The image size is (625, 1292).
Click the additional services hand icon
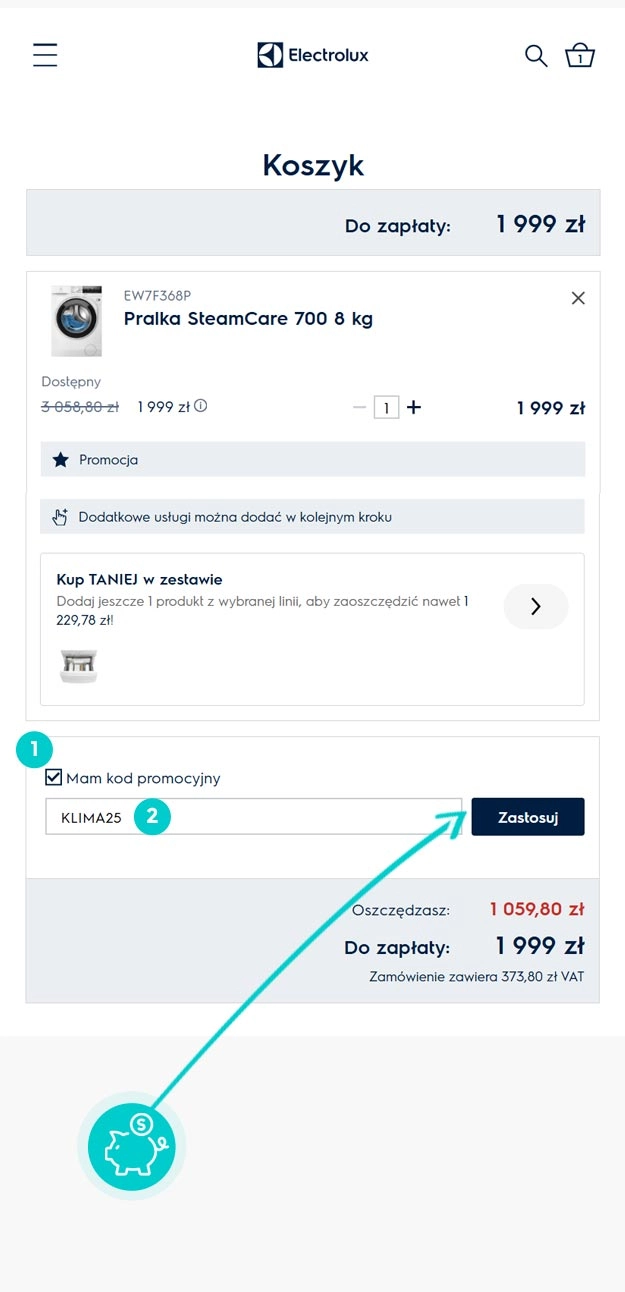pyautogui.click(x=60, y=517)
